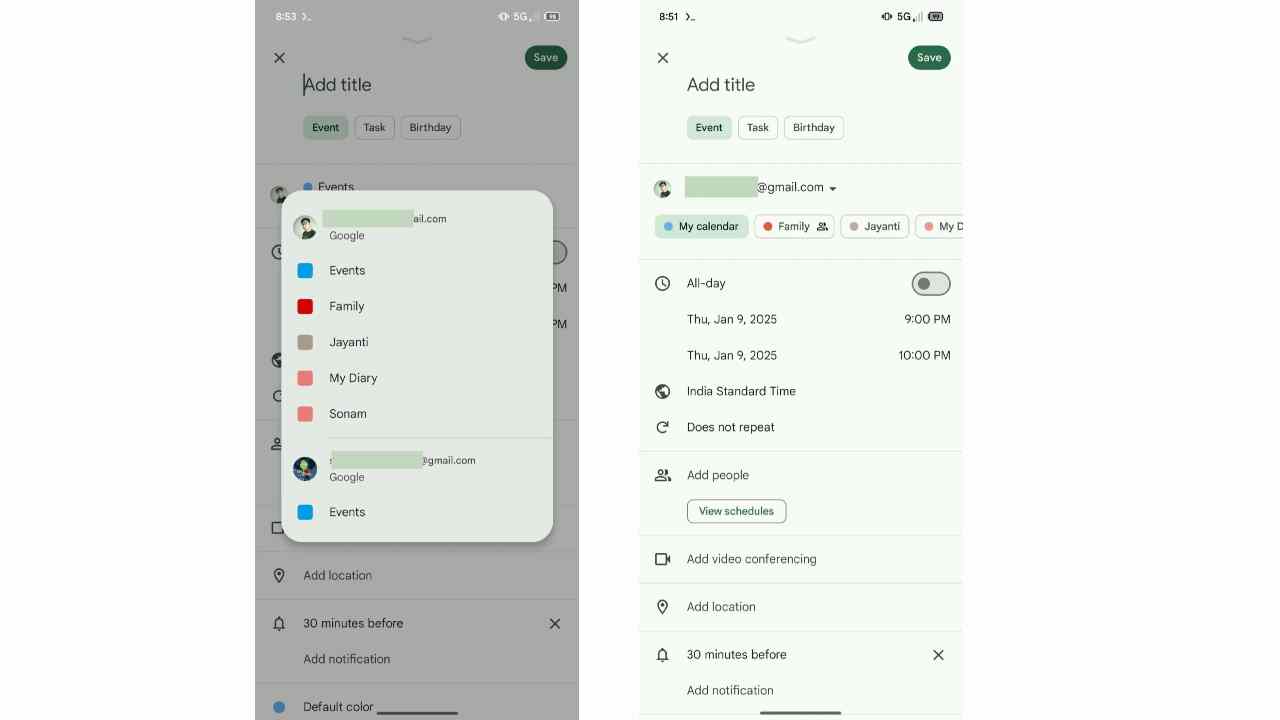Image resolution: width=1280 pixels, height=720 pixels.
Task: Tap repeat icon beside Does not repeat
Action: (662, 427)
